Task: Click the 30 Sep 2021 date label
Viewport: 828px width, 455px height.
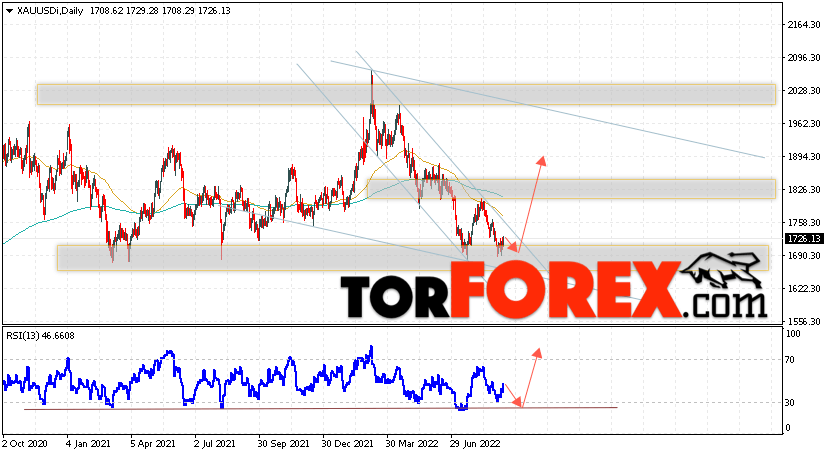Action: coord(284,444)
